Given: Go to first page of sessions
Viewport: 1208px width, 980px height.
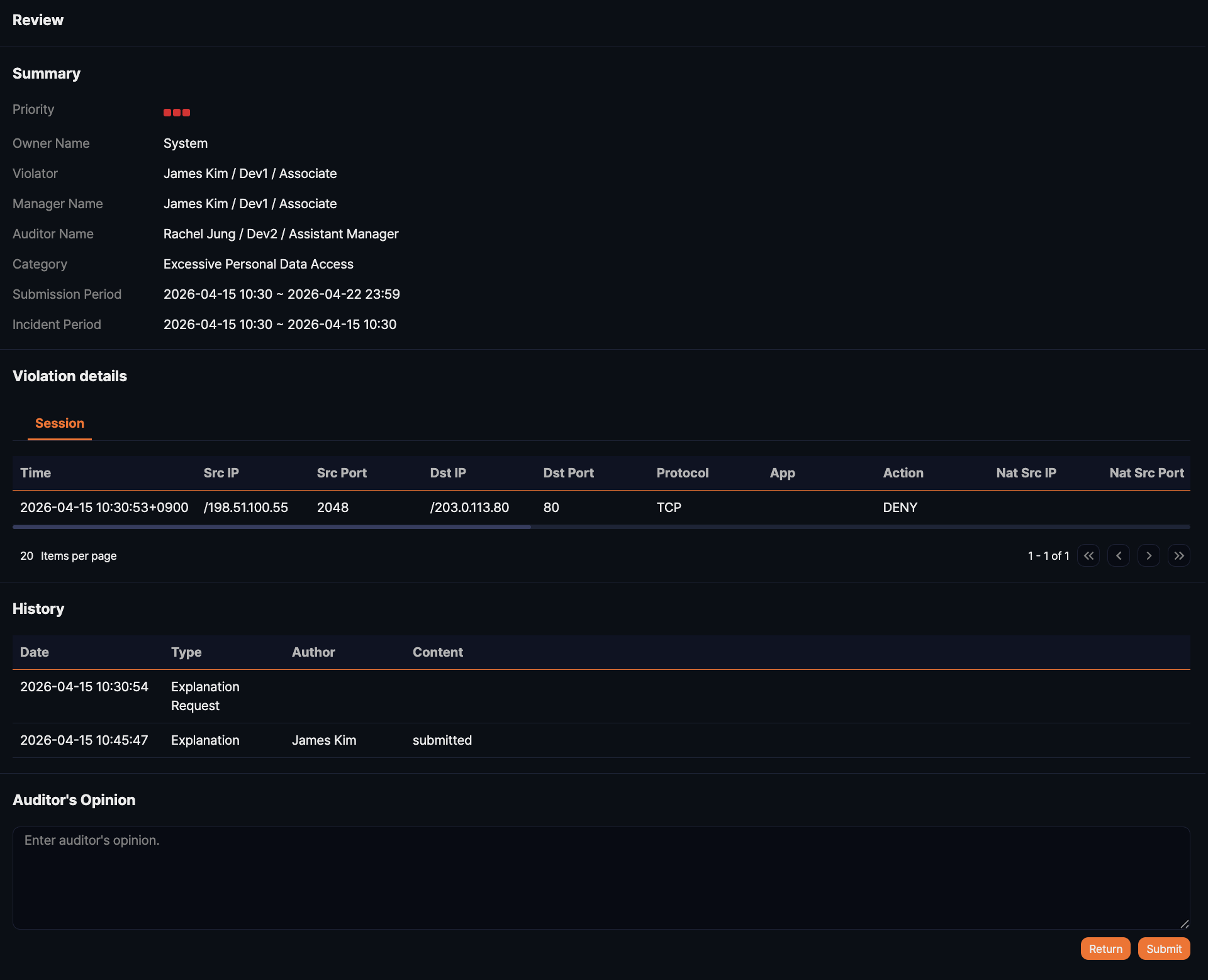Looking at the screenshot, I should coord(1088,556).
